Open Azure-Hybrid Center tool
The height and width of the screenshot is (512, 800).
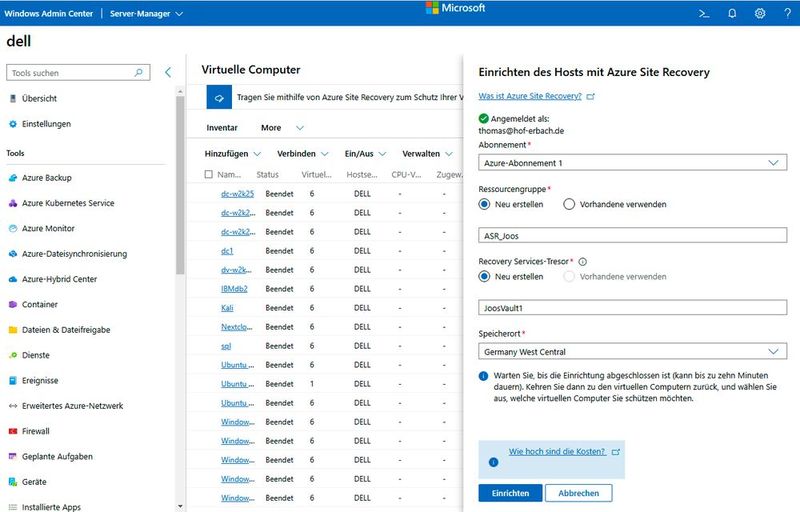(59, 279)
